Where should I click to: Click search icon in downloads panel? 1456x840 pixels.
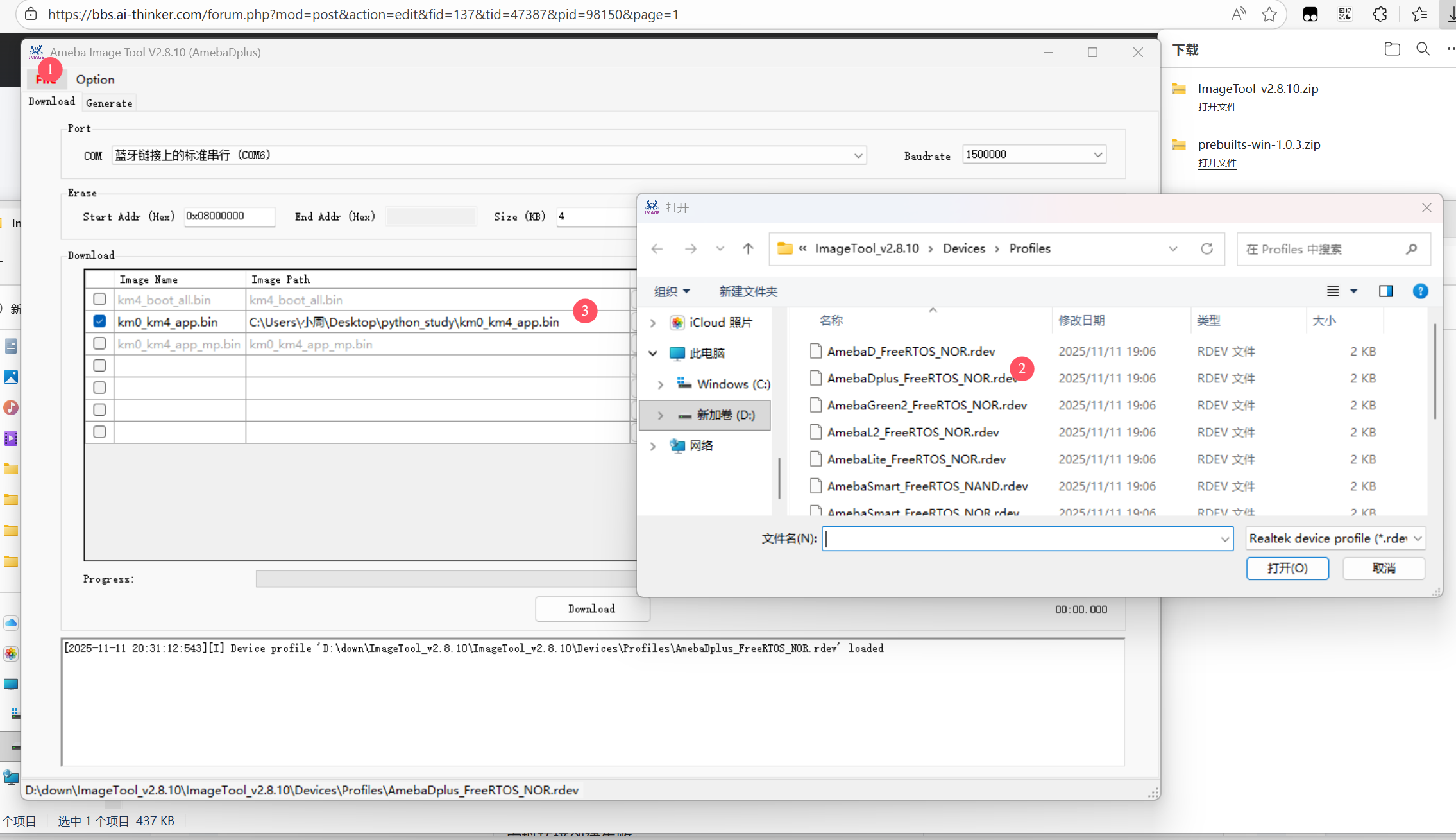pos(1423,49)
